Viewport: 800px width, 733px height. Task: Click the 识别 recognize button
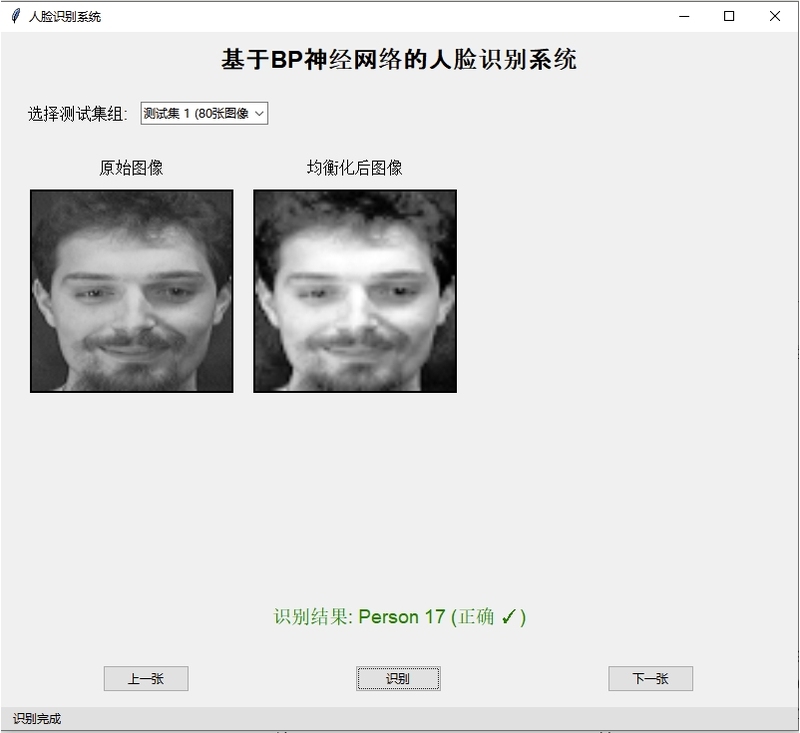(x=398, y=678)
